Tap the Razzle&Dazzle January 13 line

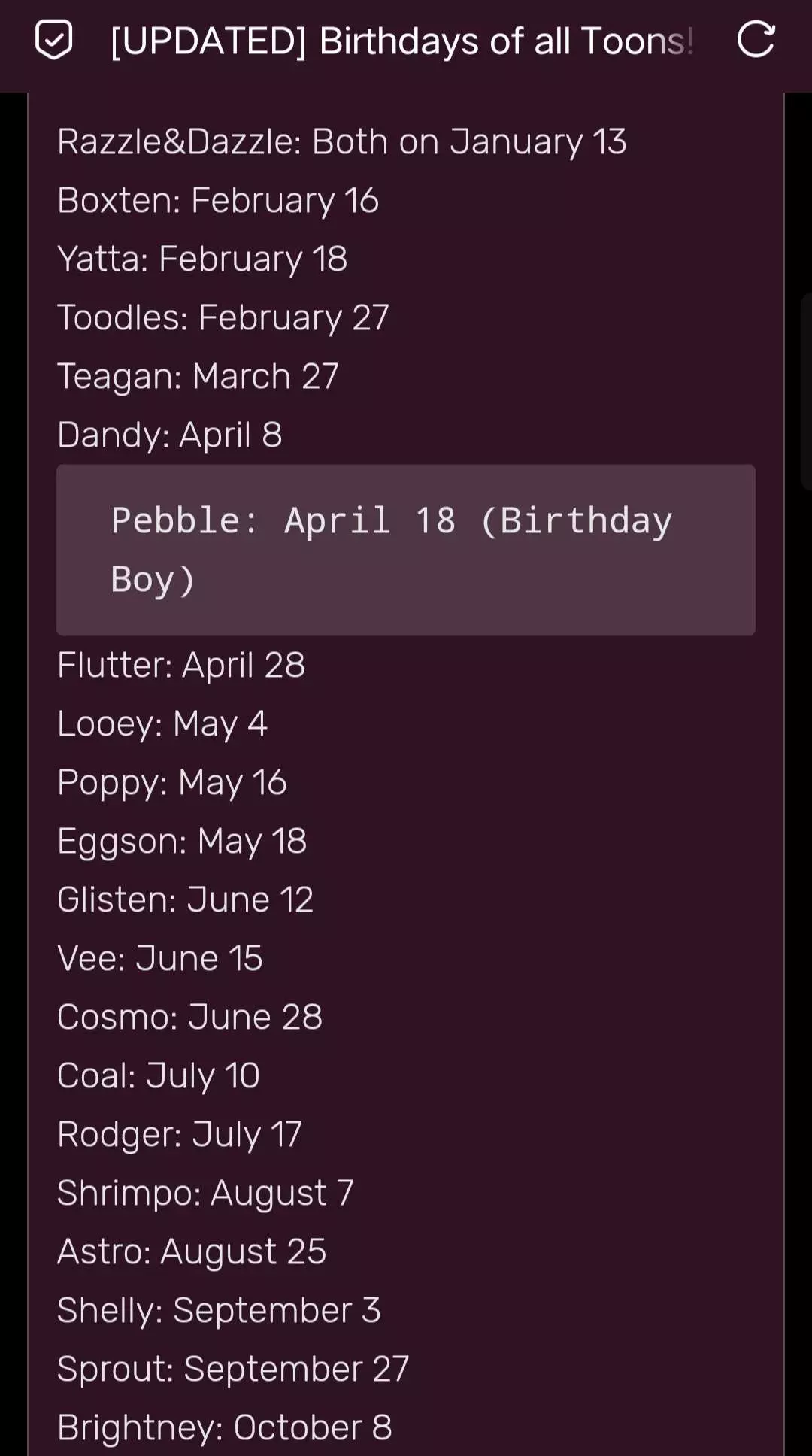coord(341,142)
